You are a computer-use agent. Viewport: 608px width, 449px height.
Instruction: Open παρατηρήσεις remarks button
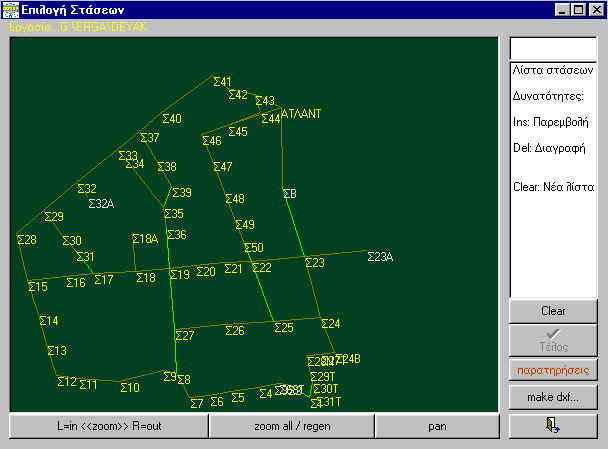tap(553, 370)
